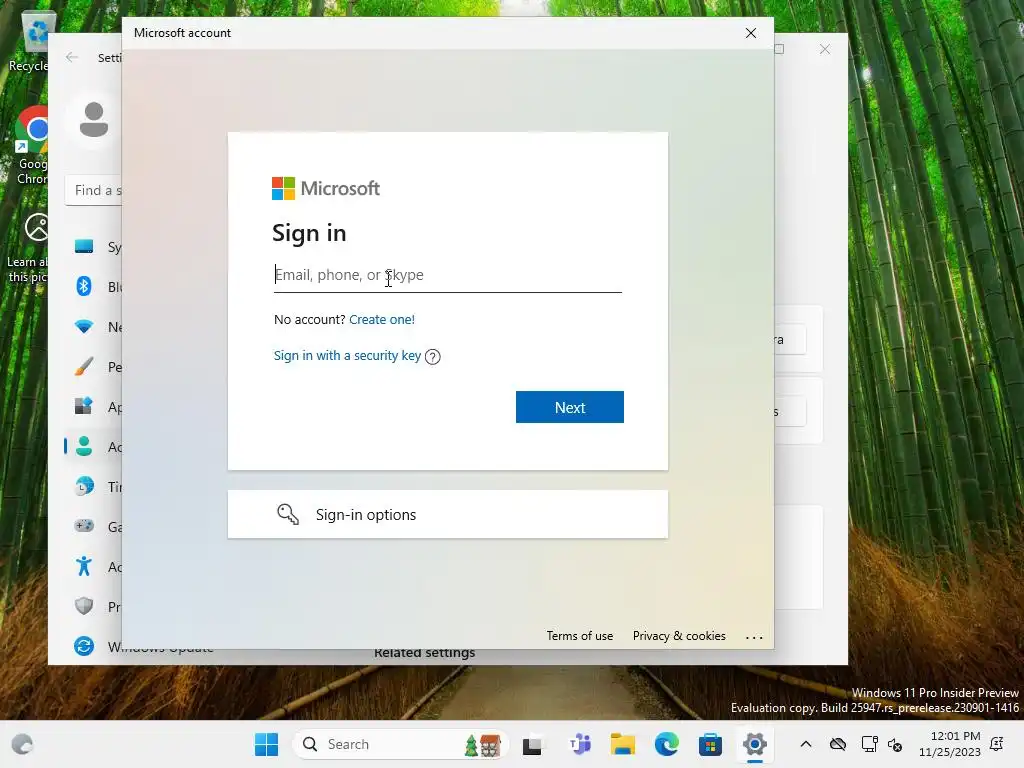The height and width of the screenshot is (768, 1024).
Task: Close the Settings window behind the dialog
Action: [825, 50]
